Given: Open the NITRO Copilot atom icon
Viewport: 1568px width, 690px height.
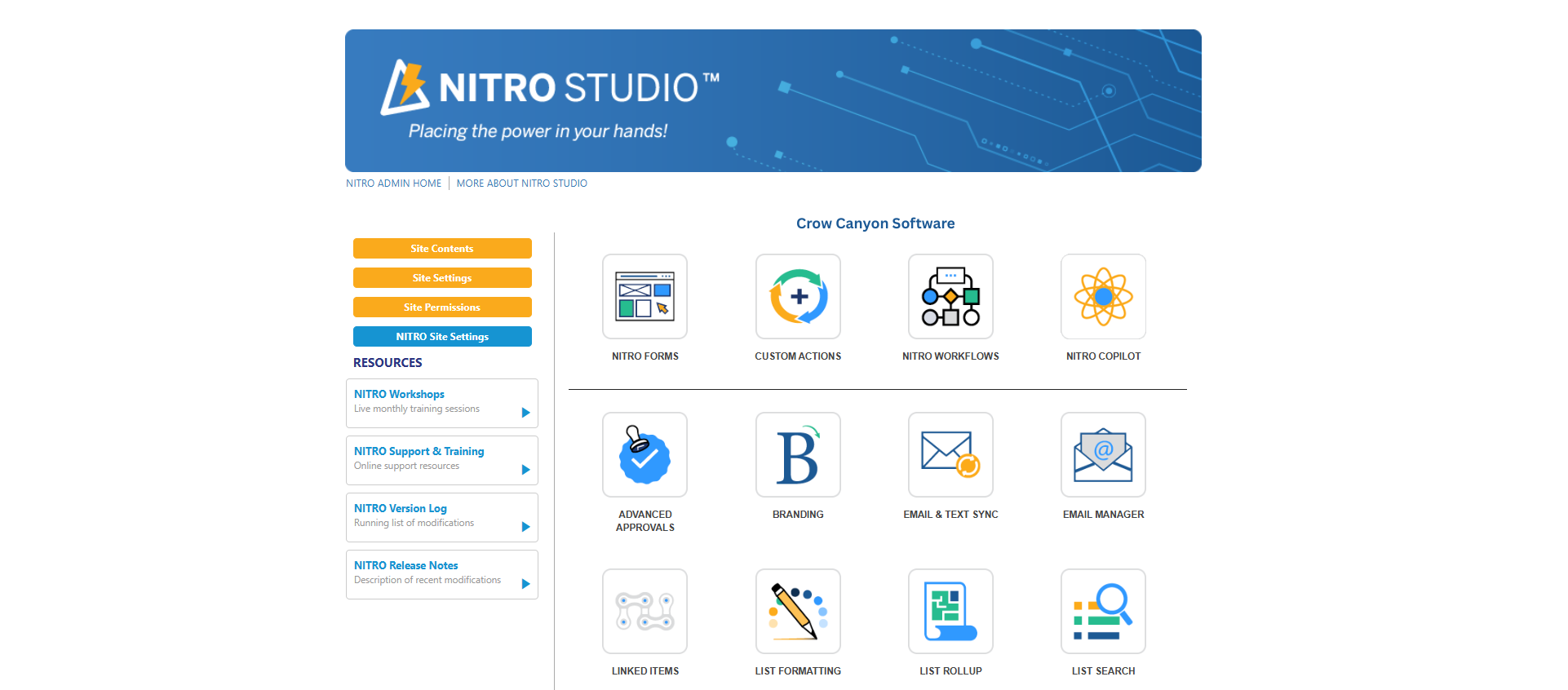Looking at the screenshot, I should tap(1103, 296).
